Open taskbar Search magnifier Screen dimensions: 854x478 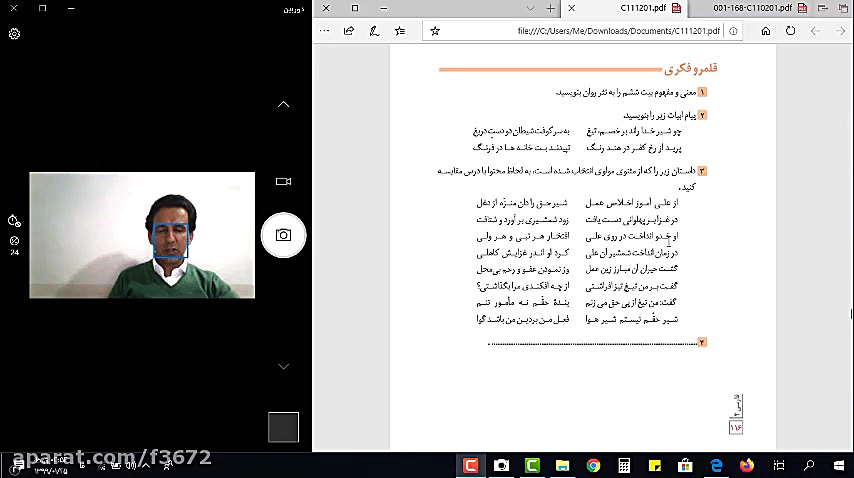[809, 465]
